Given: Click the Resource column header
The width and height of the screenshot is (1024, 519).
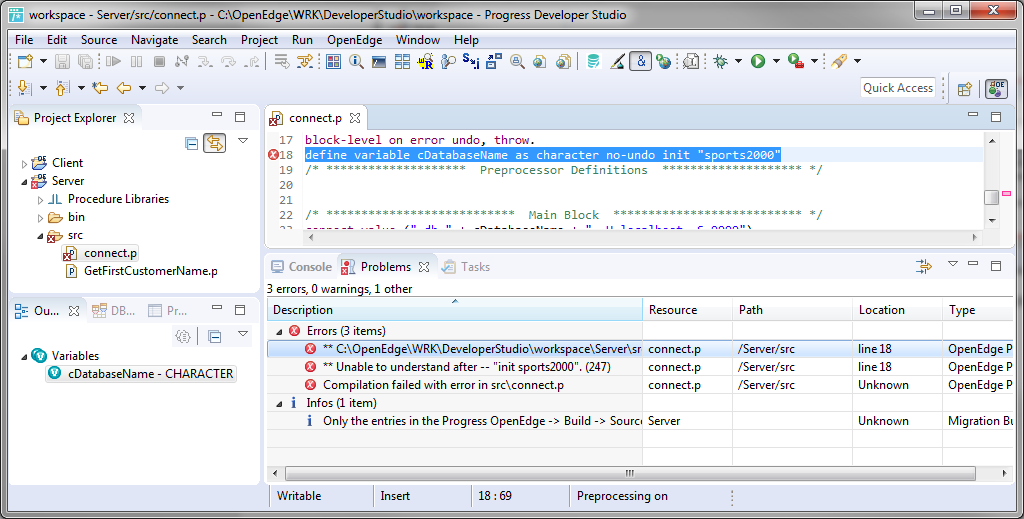Looking at the screenshot, I should point(688,310).
